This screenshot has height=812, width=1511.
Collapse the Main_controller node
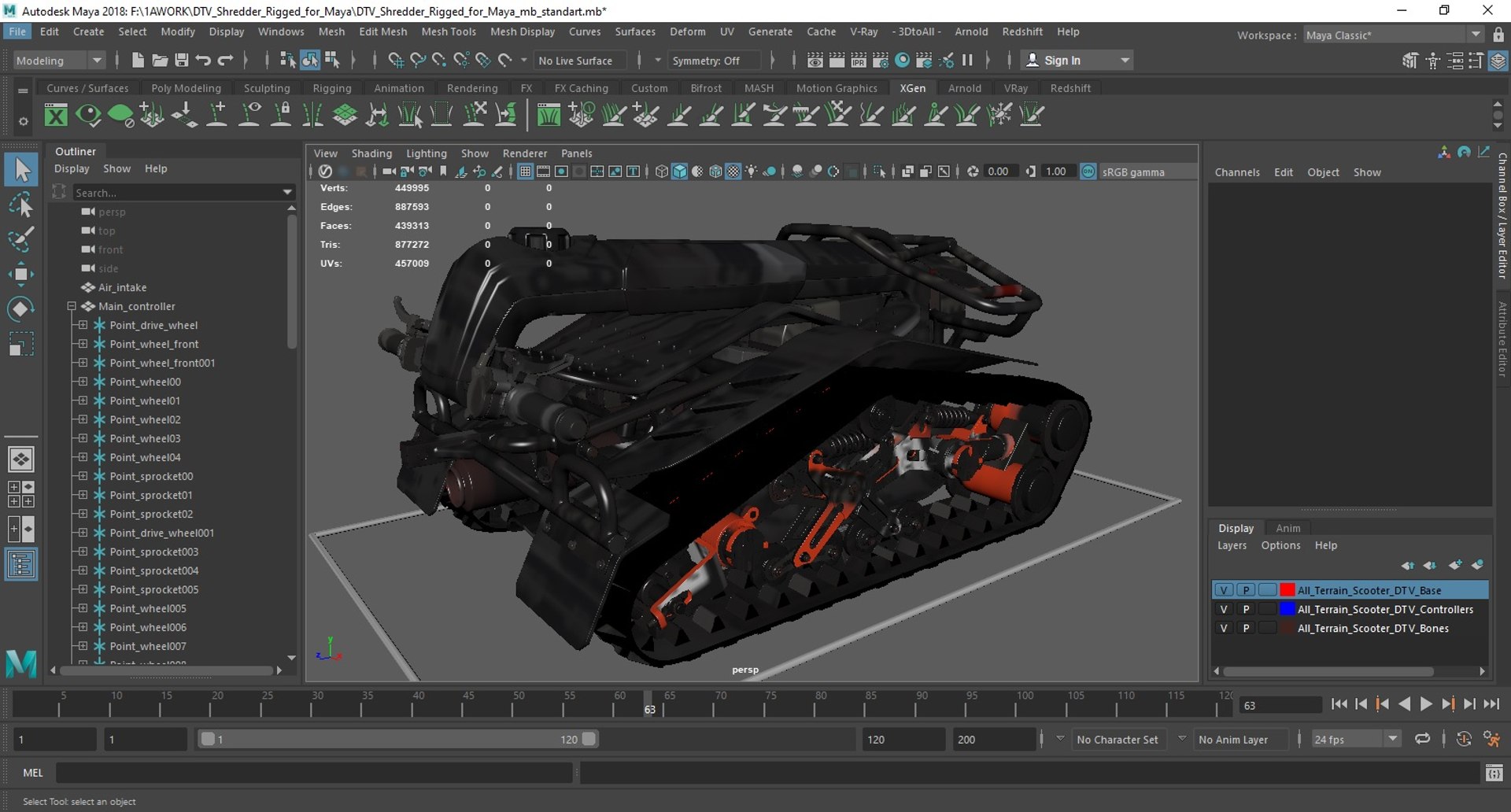72,306
